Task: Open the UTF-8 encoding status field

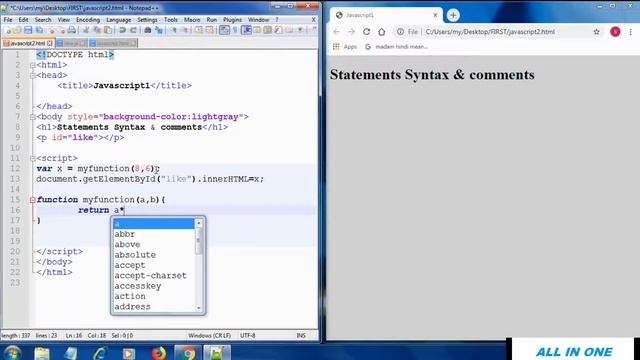Action: tap(248, 336)
